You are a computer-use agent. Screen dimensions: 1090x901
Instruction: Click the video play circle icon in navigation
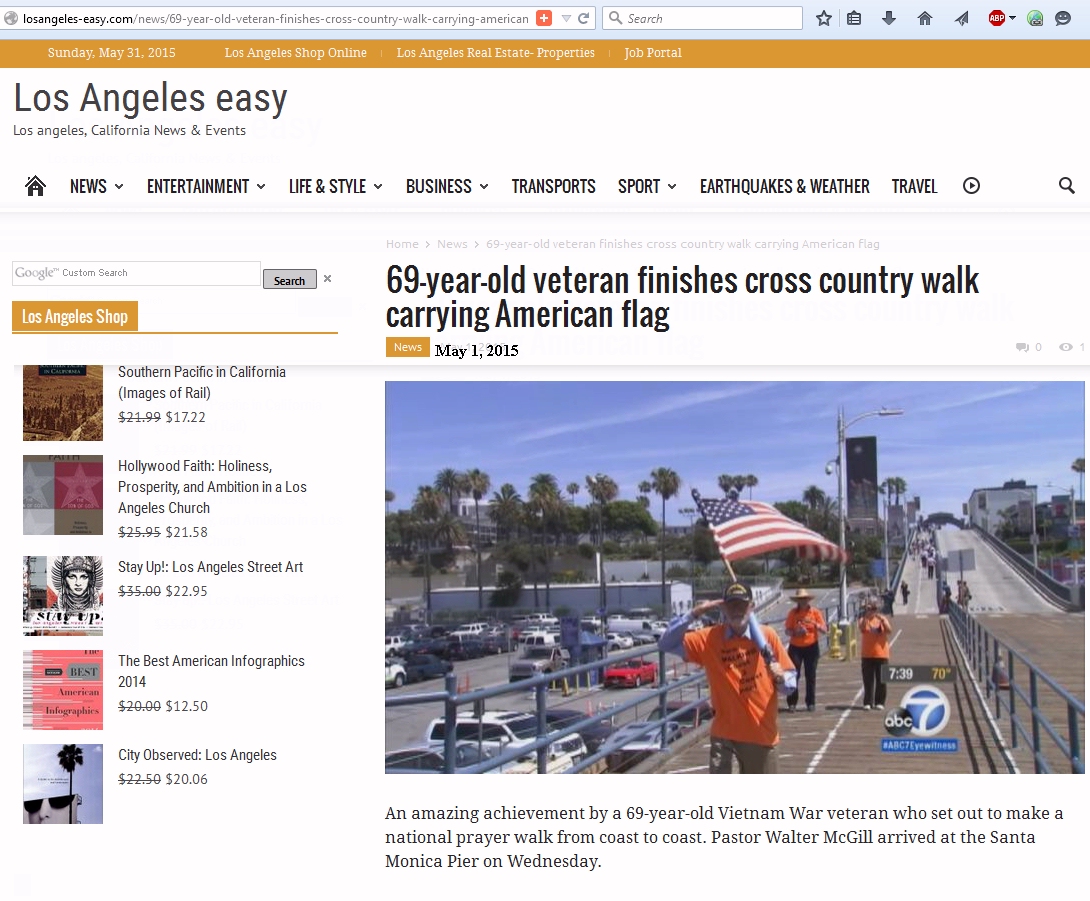[x=971, y=186]
